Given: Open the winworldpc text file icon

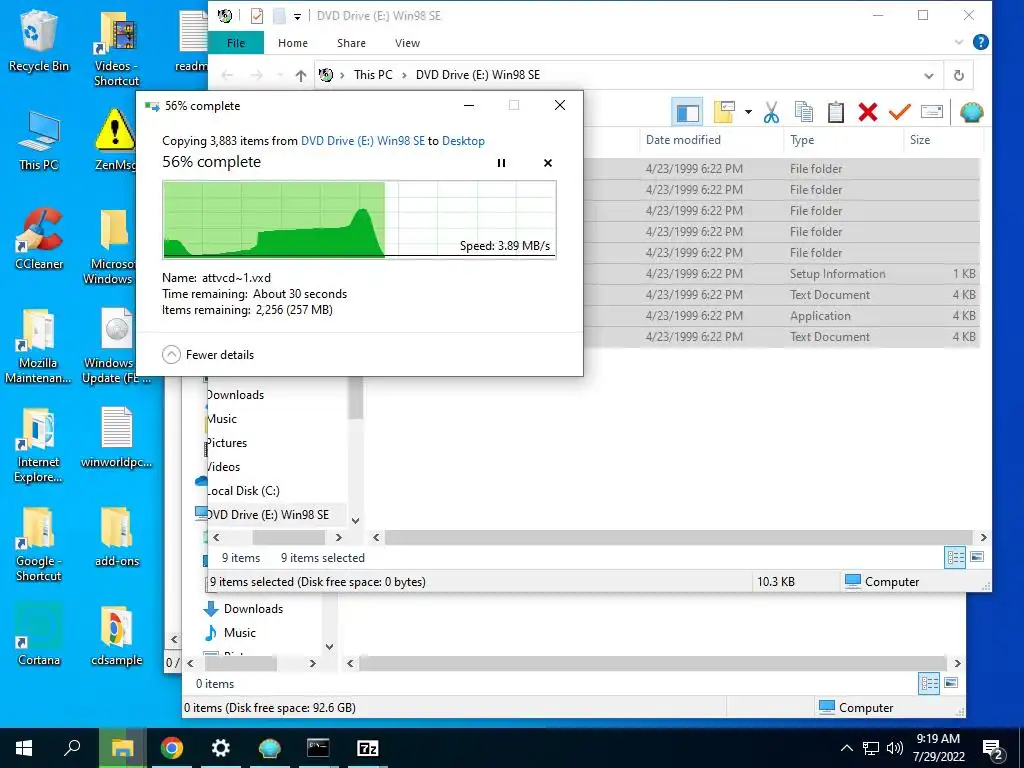Looking at the screenshot, I should tap(116, 438).
